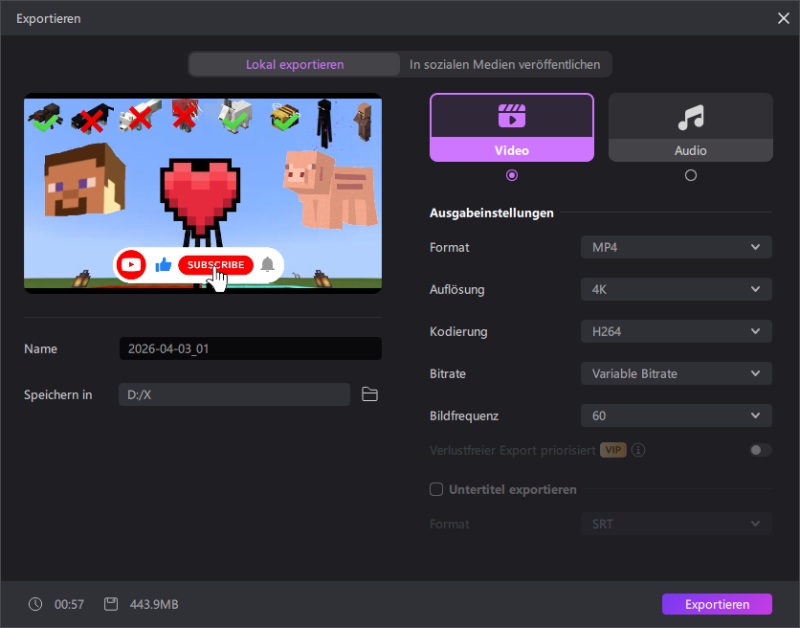Switch to In sozialen Medien veröffentlichen tab
The width and height of the screenshot is (800, 628).
click(x=504, y=64)
